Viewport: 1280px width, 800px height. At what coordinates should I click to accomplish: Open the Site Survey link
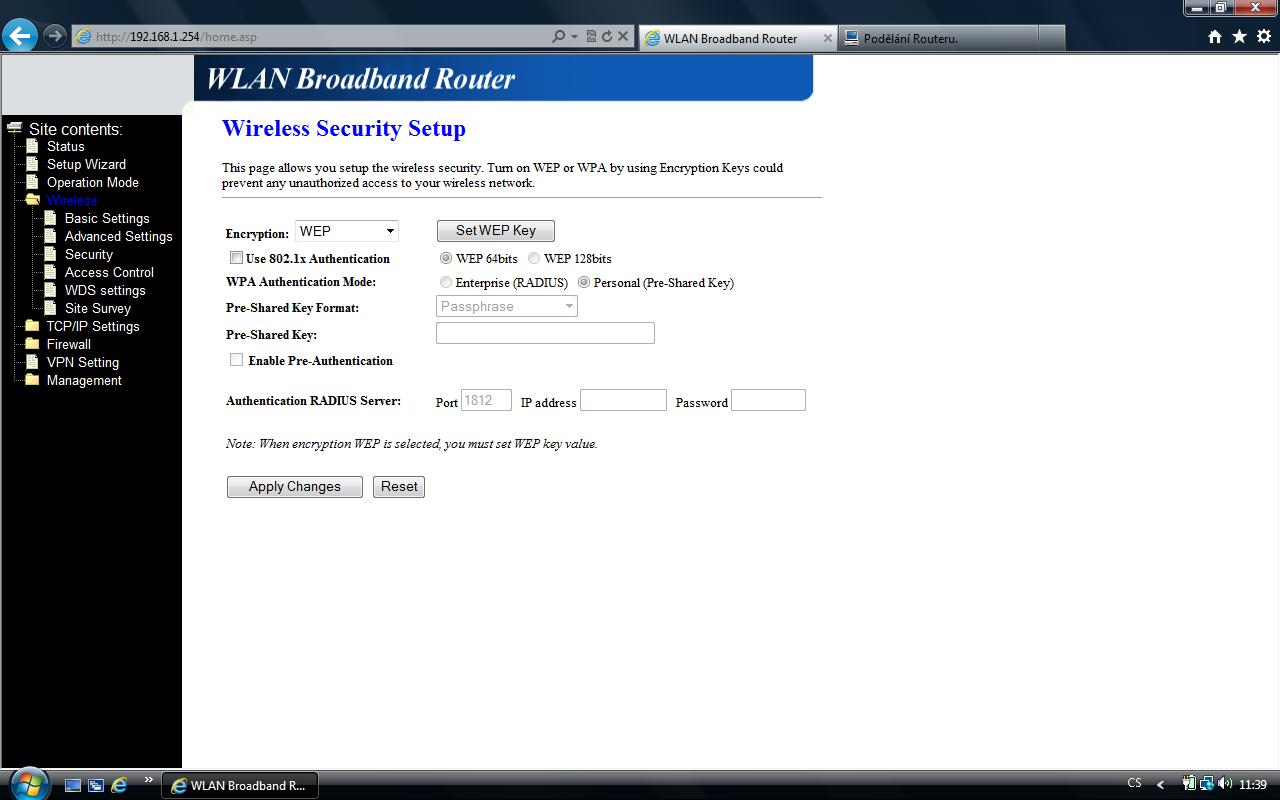[x=98, y=308]
